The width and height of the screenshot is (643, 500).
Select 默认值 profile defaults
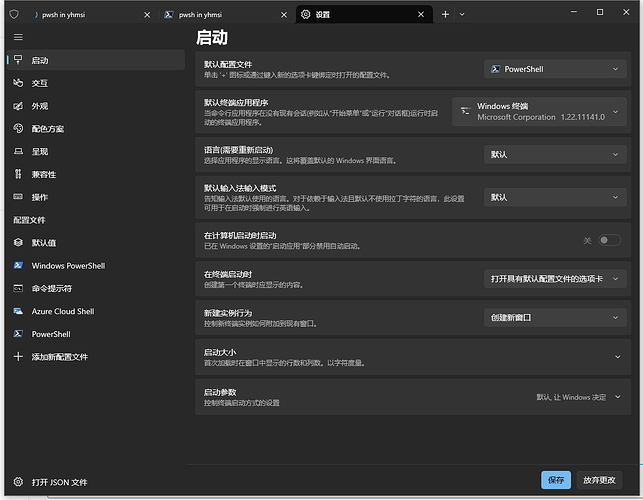(x=96, y=243)
